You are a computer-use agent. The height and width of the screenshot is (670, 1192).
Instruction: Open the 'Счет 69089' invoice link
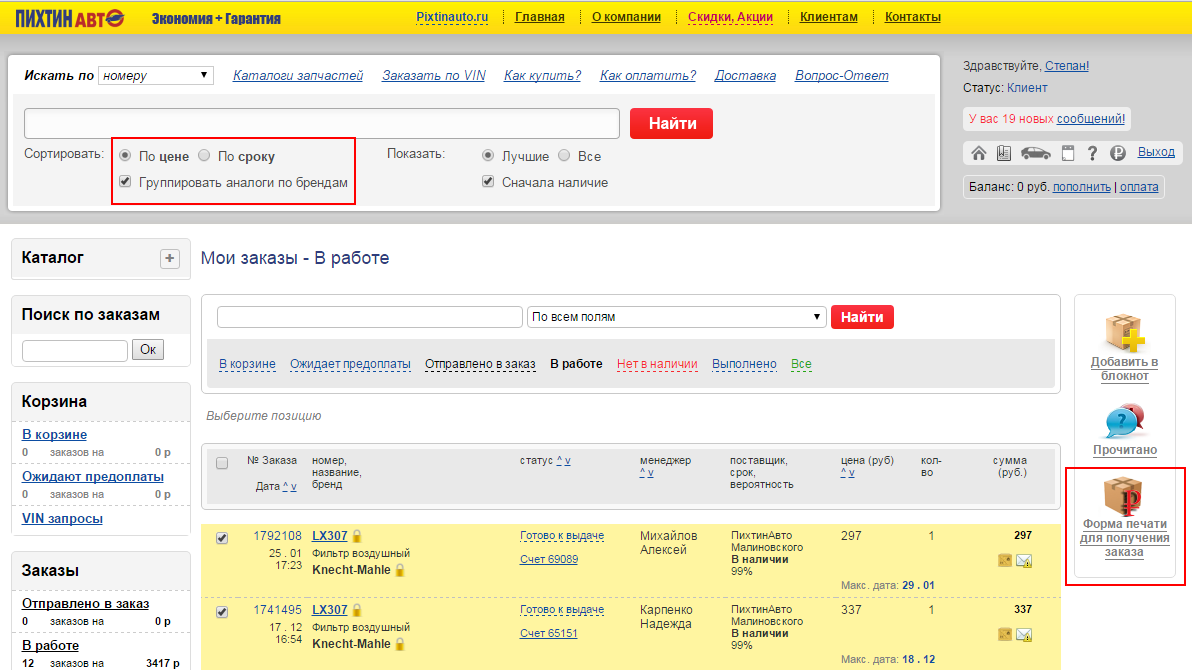549,559
